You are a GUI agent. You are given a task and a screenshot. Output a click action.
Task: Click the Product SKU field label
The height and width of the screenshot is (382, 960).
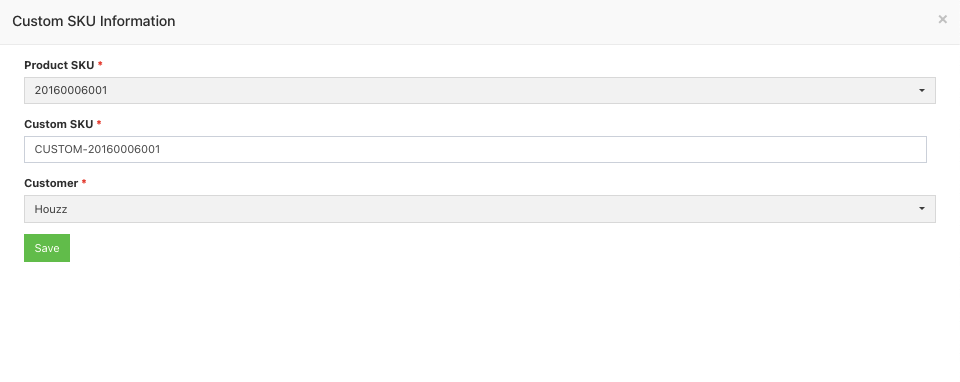(59, 65)
